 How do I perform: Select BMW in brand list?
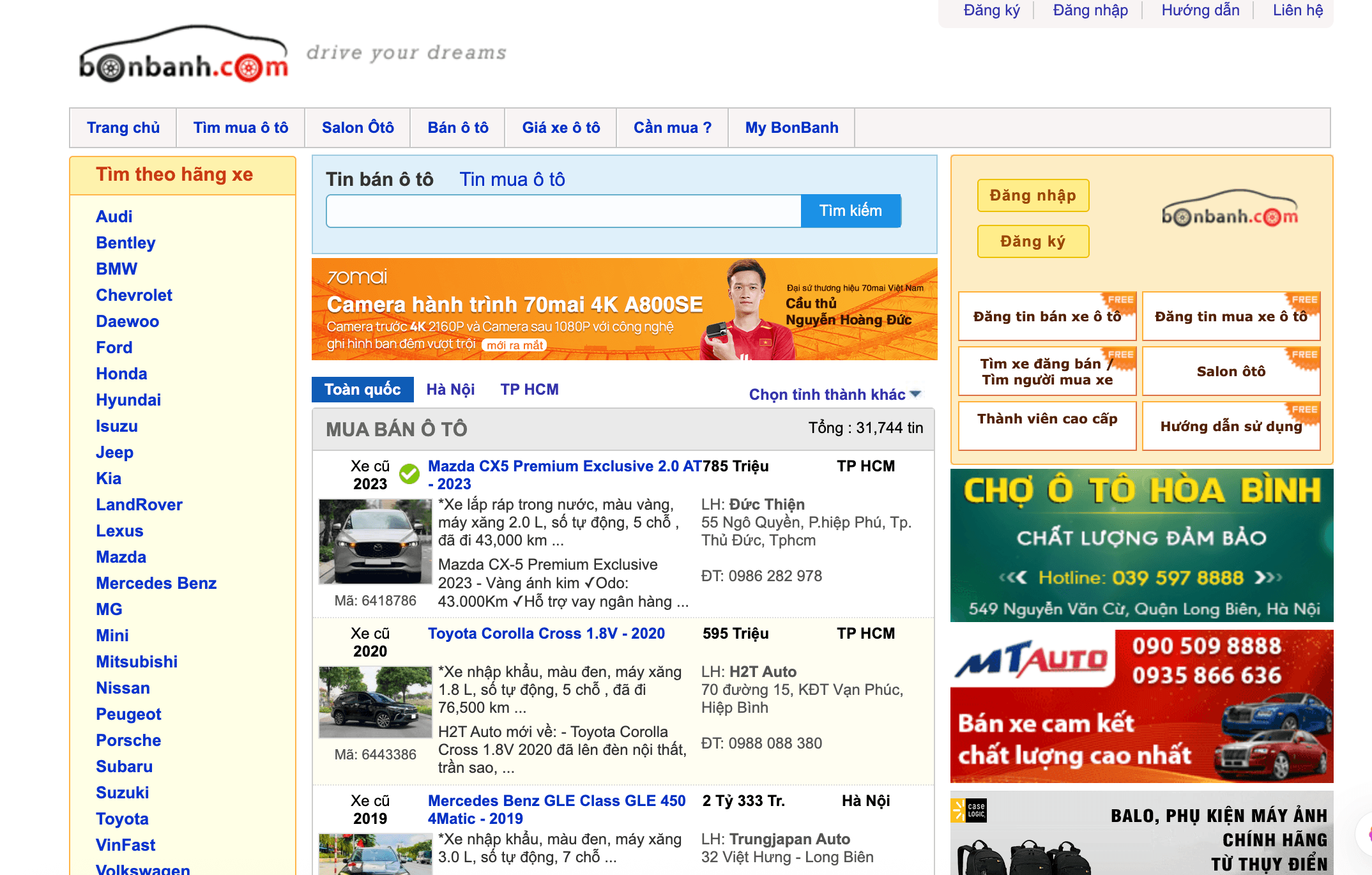tap(116, 269)
